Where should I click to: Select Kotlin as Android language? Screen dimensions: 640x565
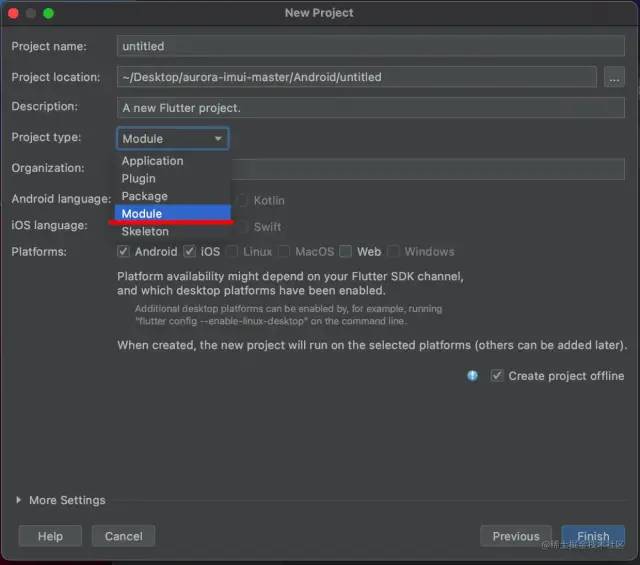[242, 200]
